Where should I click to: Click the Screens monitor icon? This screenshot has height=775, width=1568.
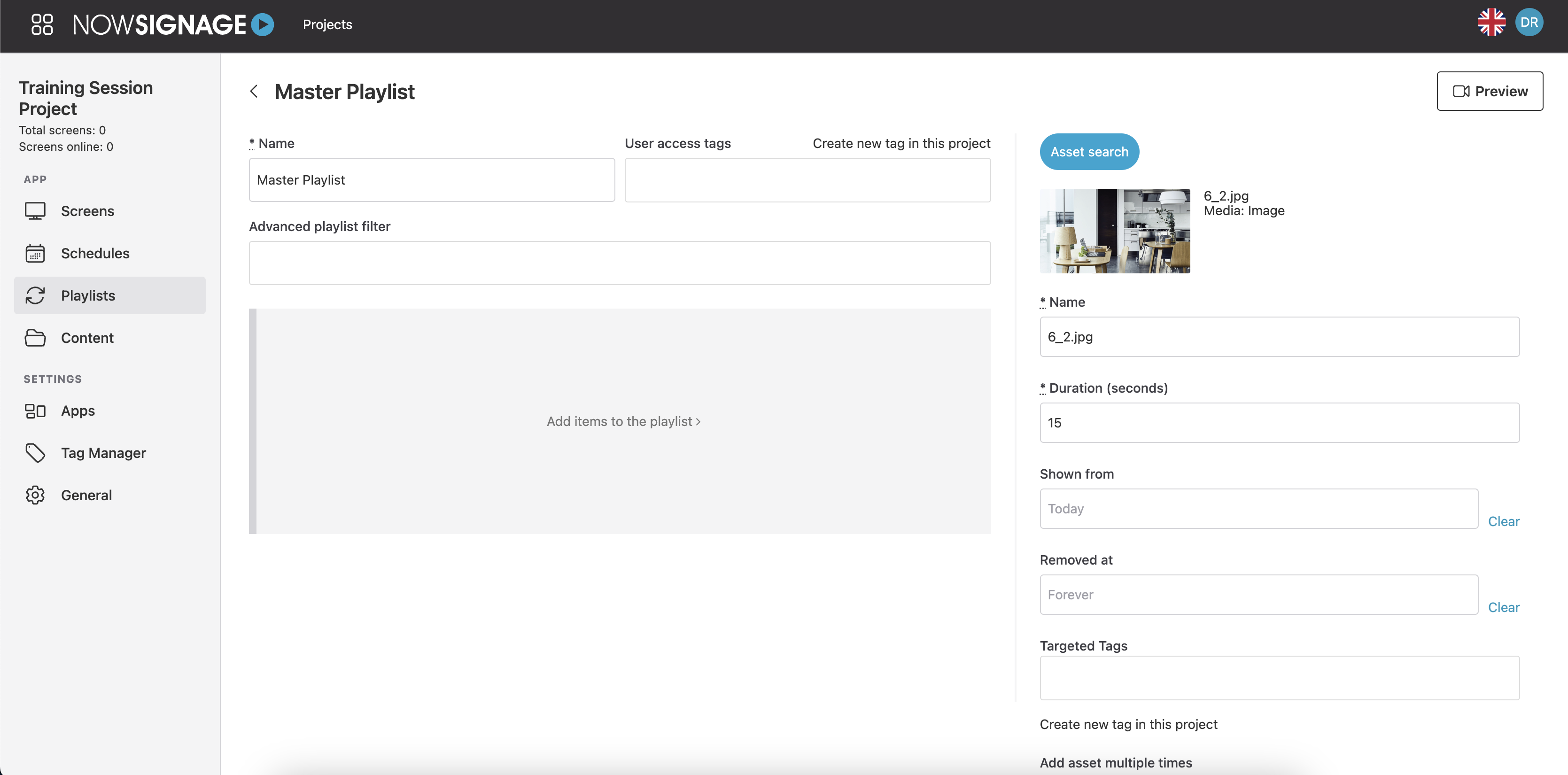35,210
